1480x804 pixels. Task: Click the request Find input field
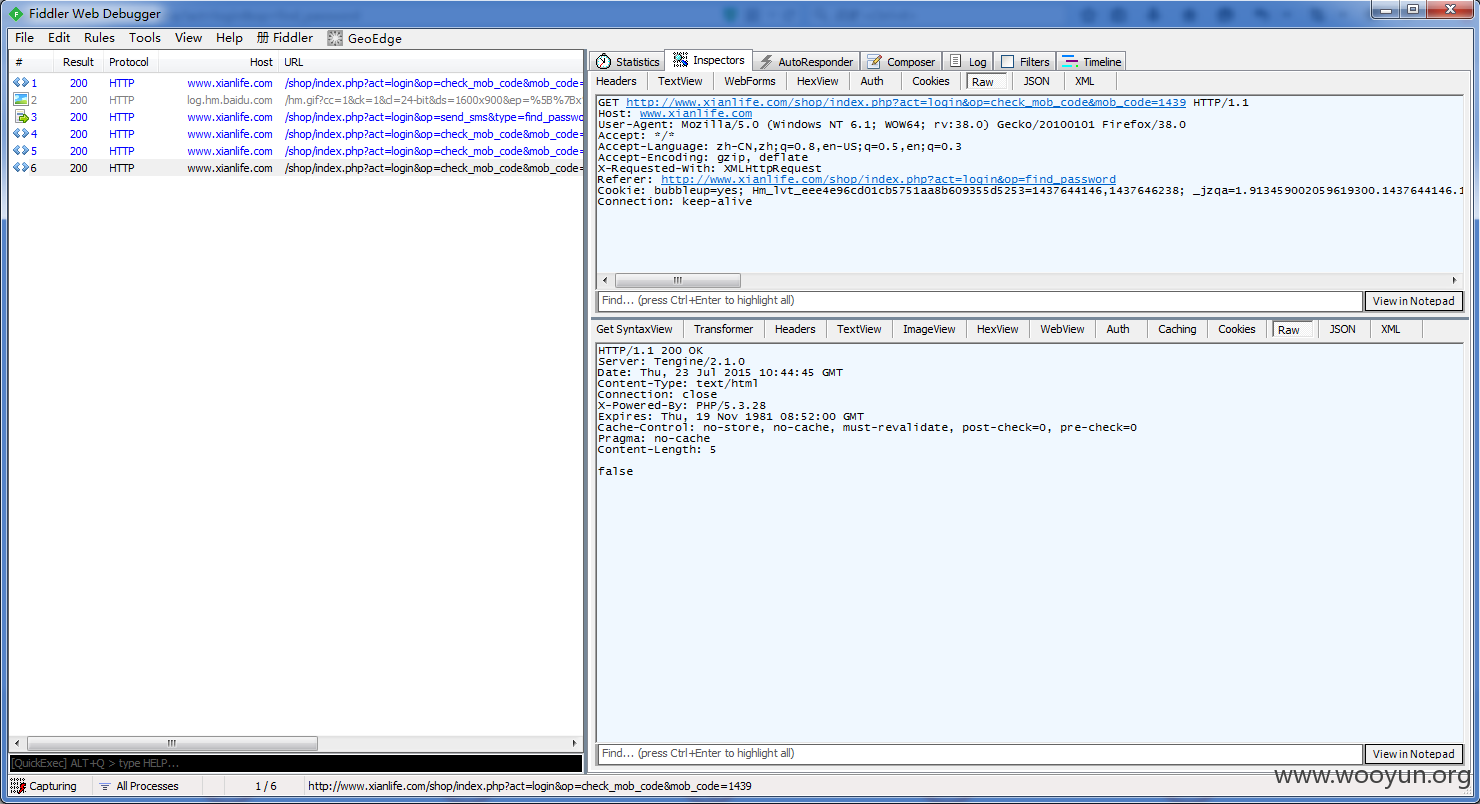pyautogui.click(x=980, y=301)
